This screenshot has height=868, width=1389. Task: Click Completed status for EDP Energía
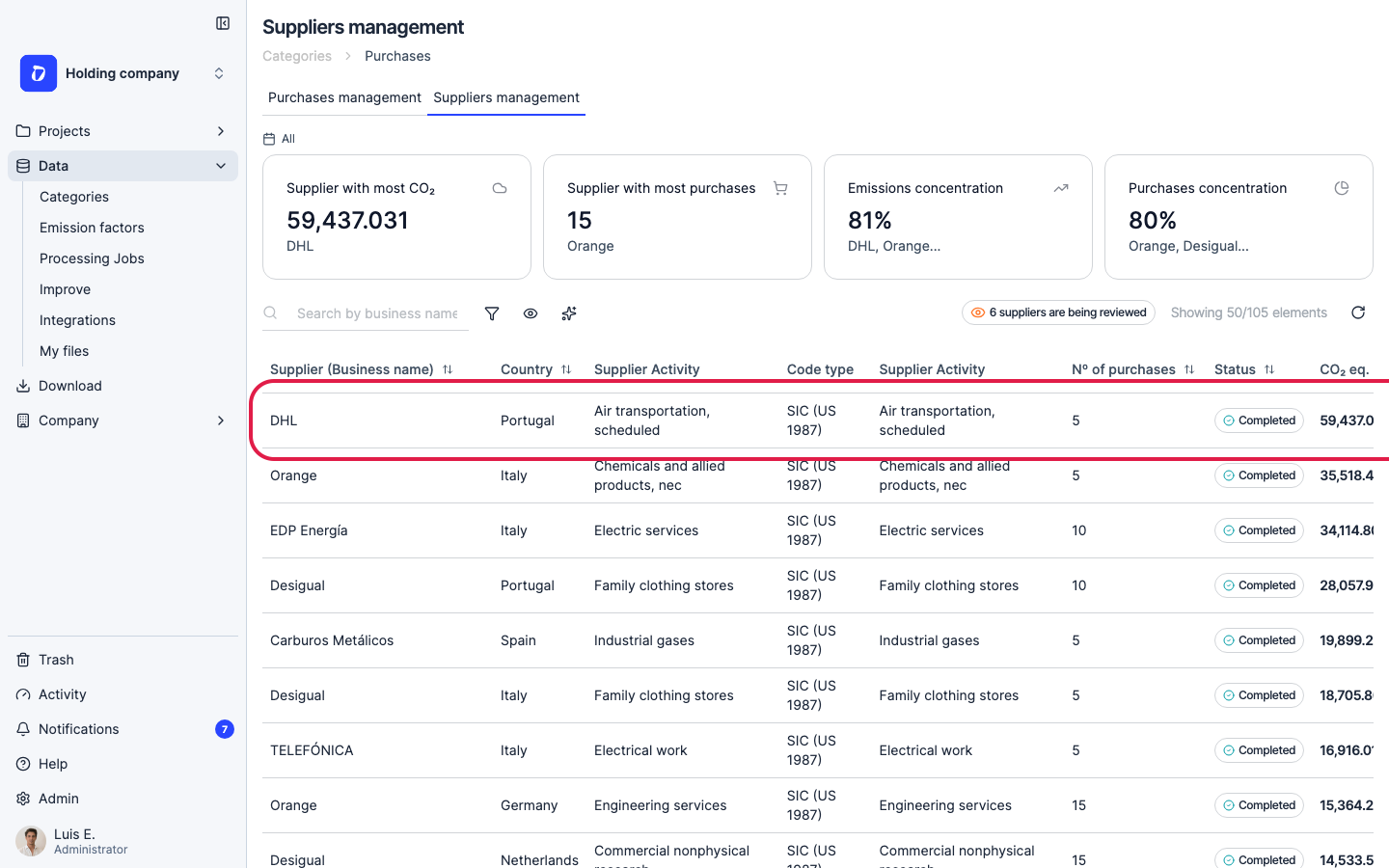pos(1259,530)
